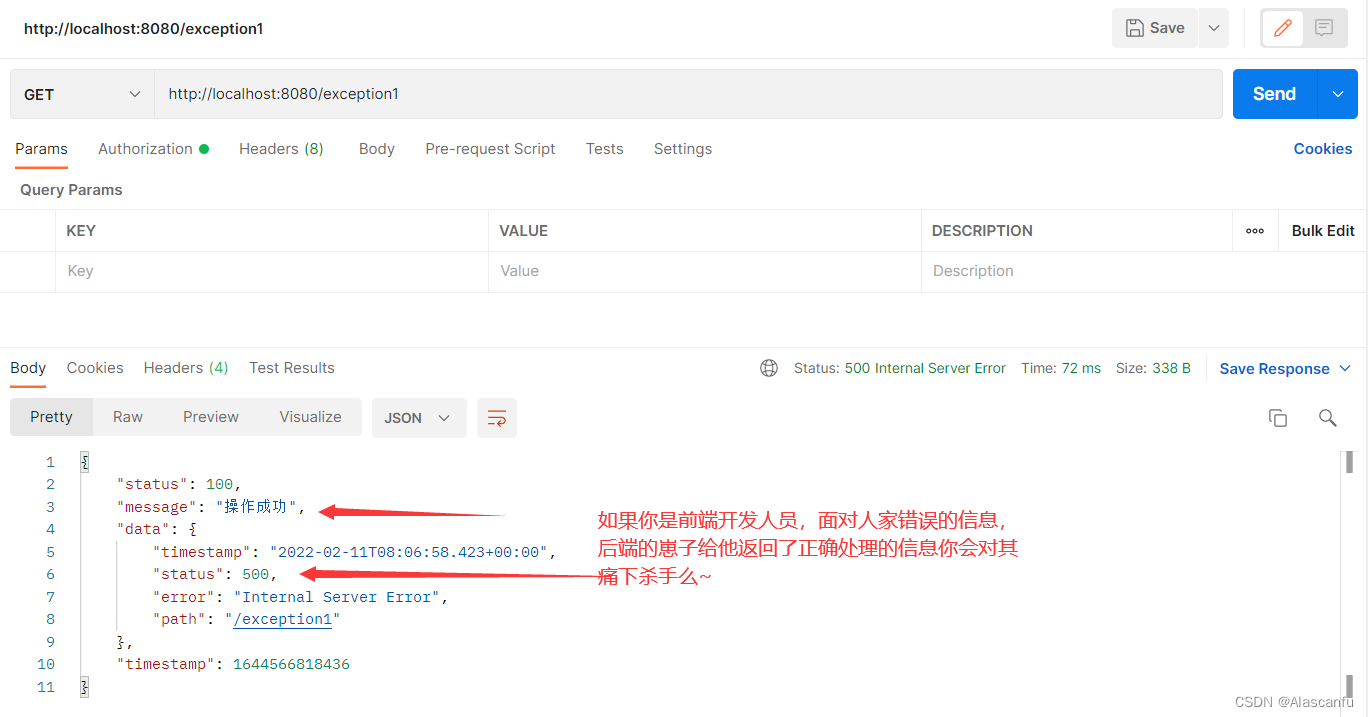The width and height of the screenshot is (1369, 717).
Task: Click the "2022-02-11T08:06:58.423+00:00" value
Action: pos(408,552)
